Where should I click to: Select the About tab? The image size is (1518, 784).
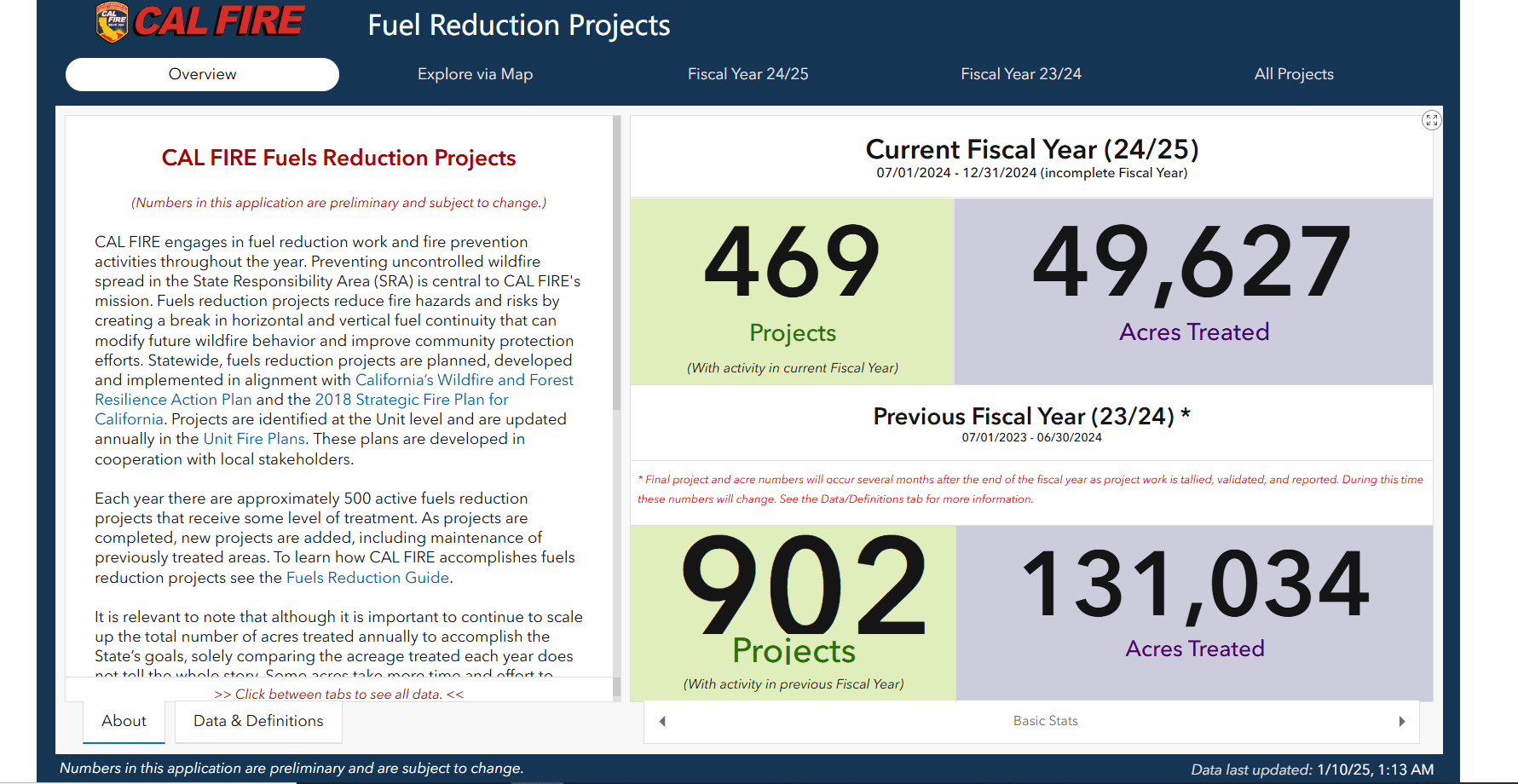[x=124, y=721]
